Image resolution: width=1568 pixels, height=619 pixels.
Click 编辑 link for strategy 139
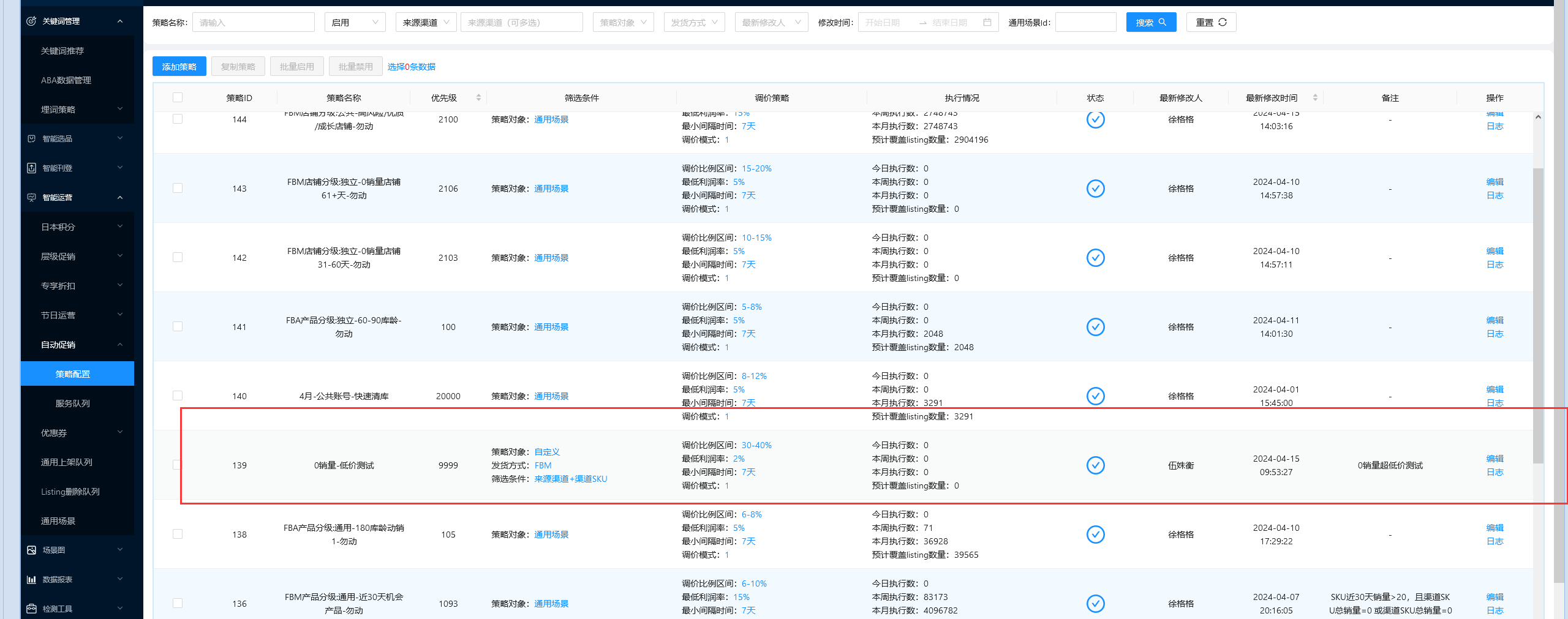click(x=1494, y=459)
